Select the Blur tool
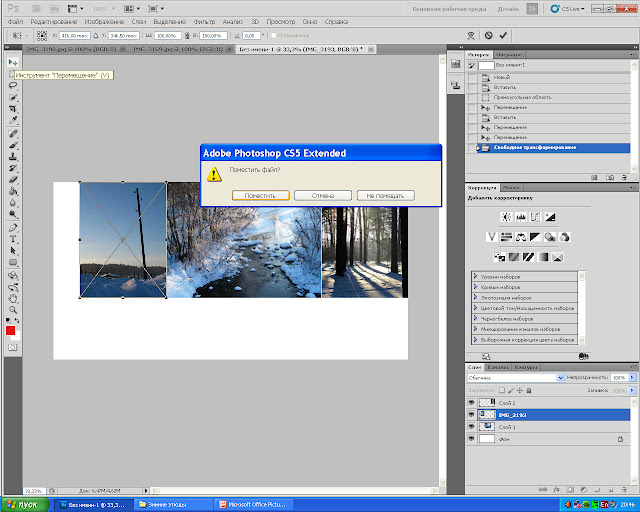Viewport: 640px width, 512px height. click(13, 203)
